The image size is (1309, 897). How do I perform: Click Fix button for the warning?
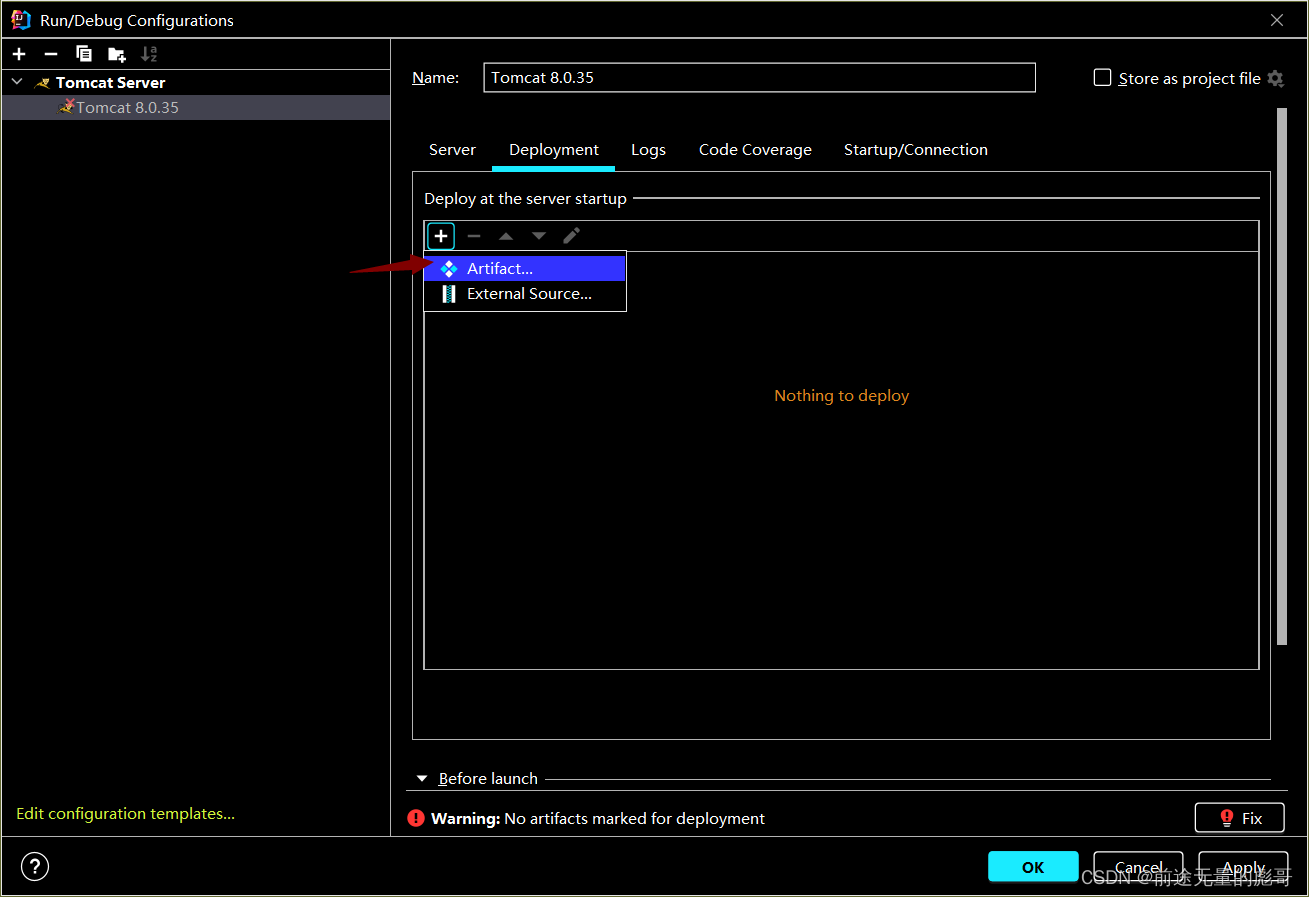pyautogui.click(x=1240, y=818)
